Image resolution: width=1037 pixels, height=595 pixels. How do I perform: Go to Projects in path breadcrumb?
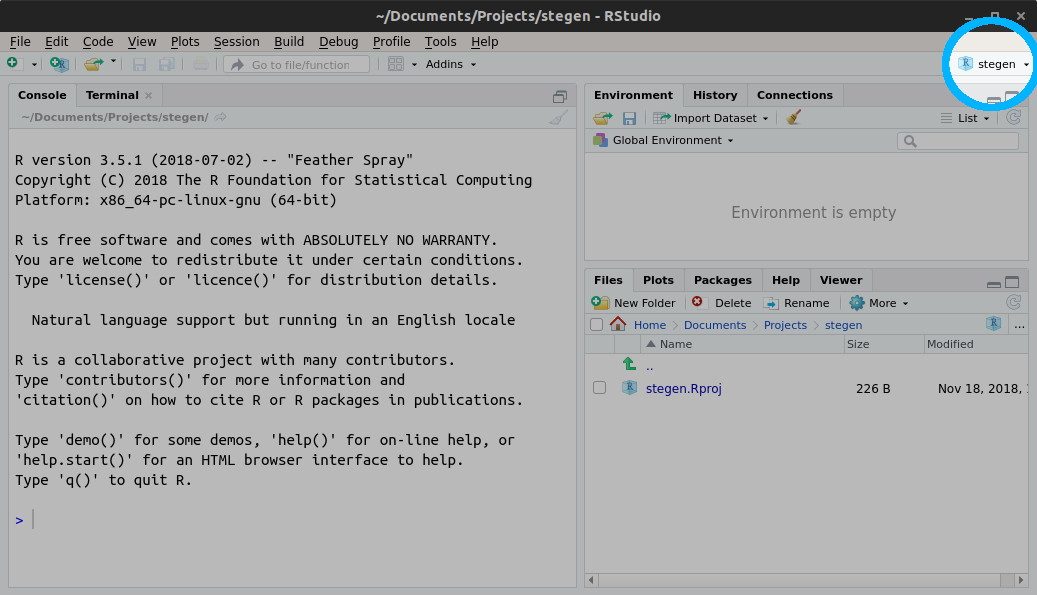pos(785,325)
